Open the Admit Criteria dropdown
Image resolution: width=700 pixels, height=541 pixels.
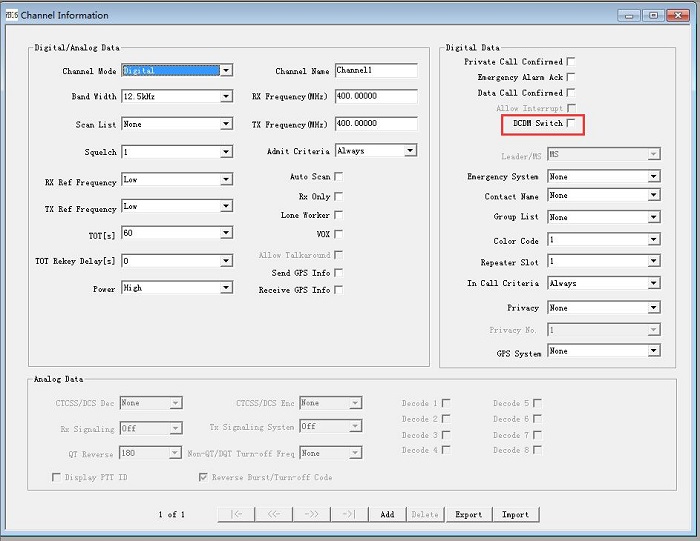pos(410,151)
